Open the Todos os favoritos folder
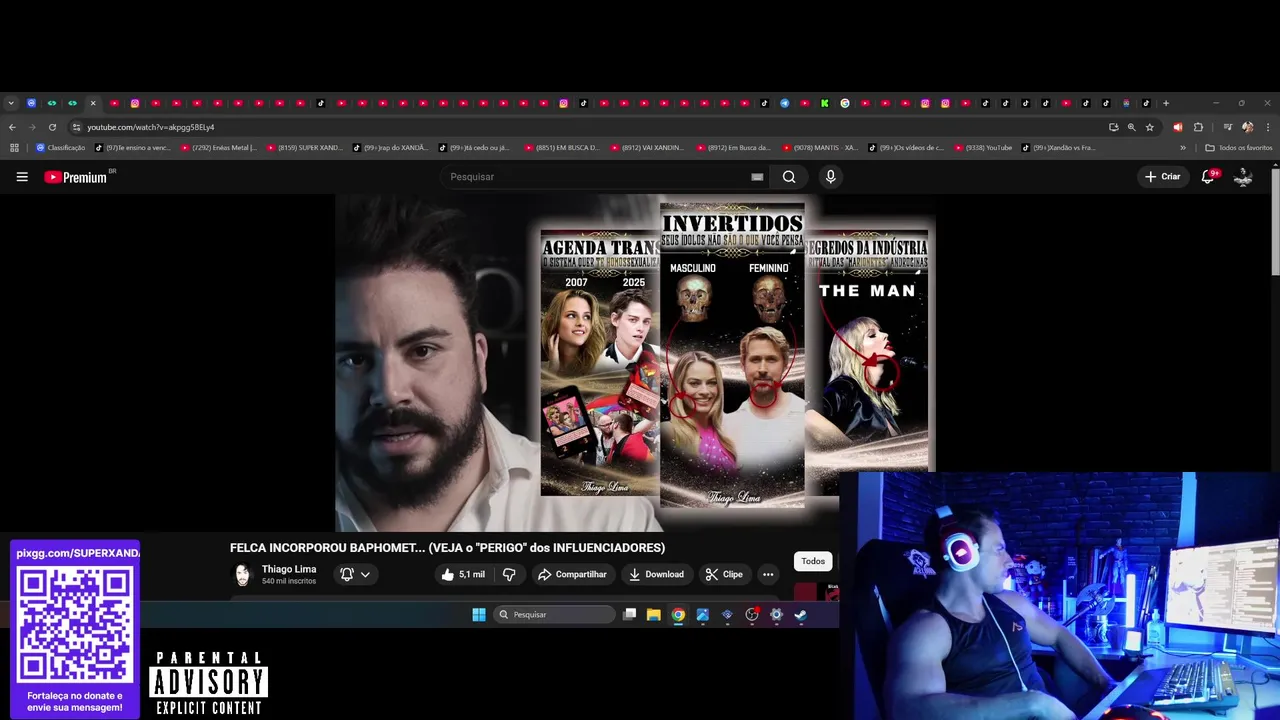The width and height of the screenshot is (1280, 720). coord(1239,148)
